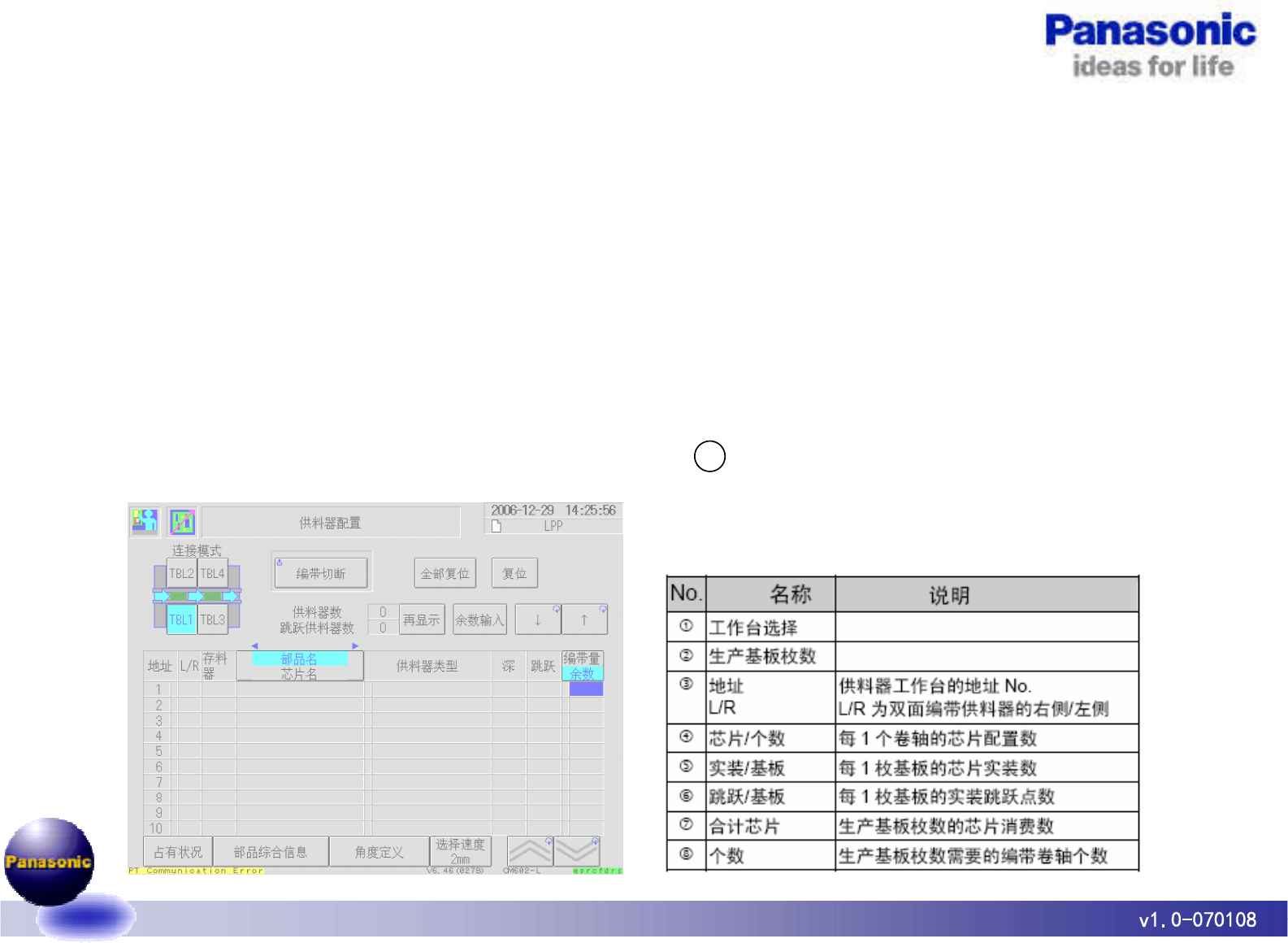
Task: Click the right triangle above 部品名
Action: click(x=355, y=645)
